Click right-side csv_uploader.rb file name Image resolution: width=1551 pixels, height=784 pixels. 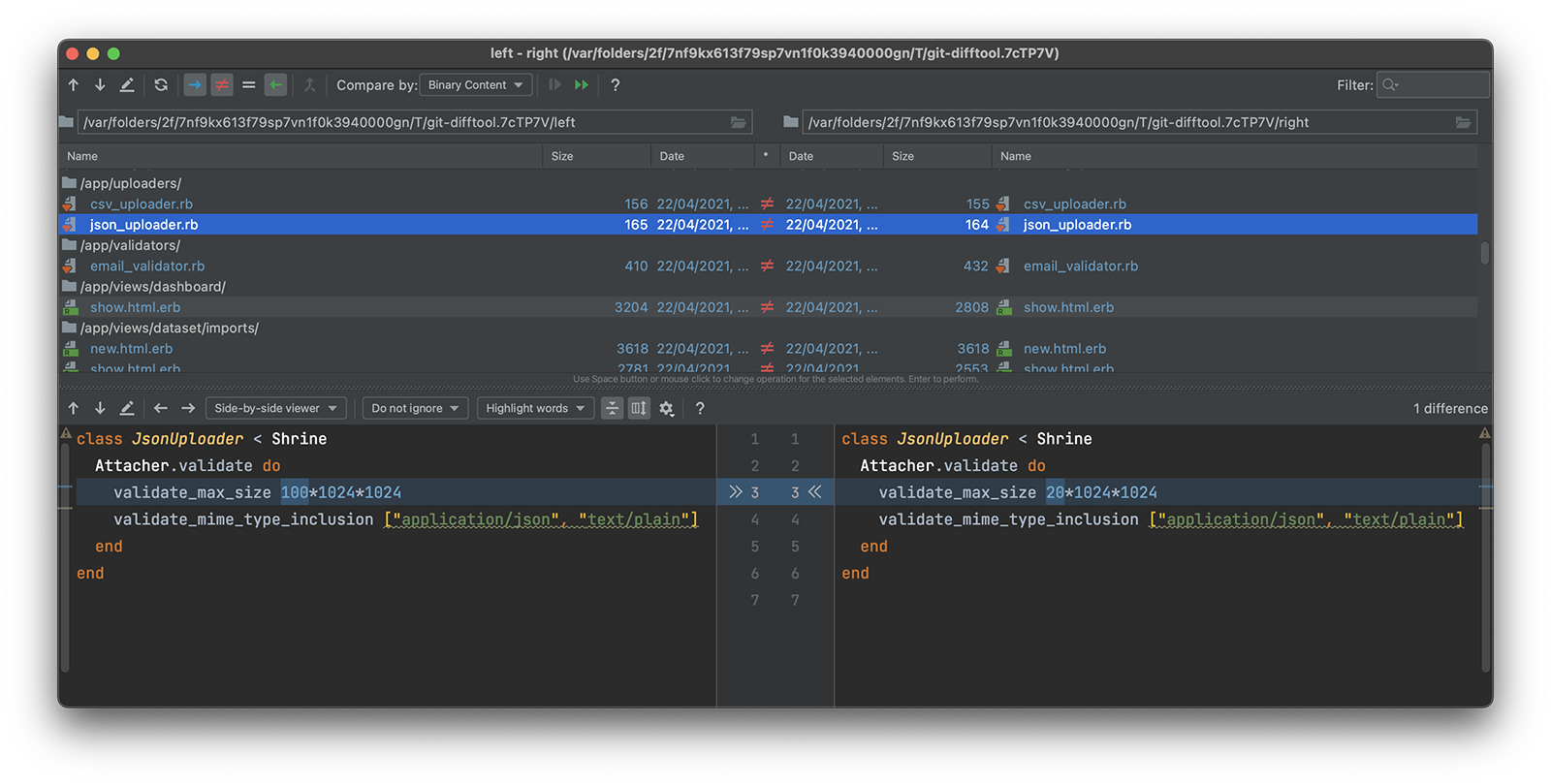pyautogui.click(x=1075, y=204)
